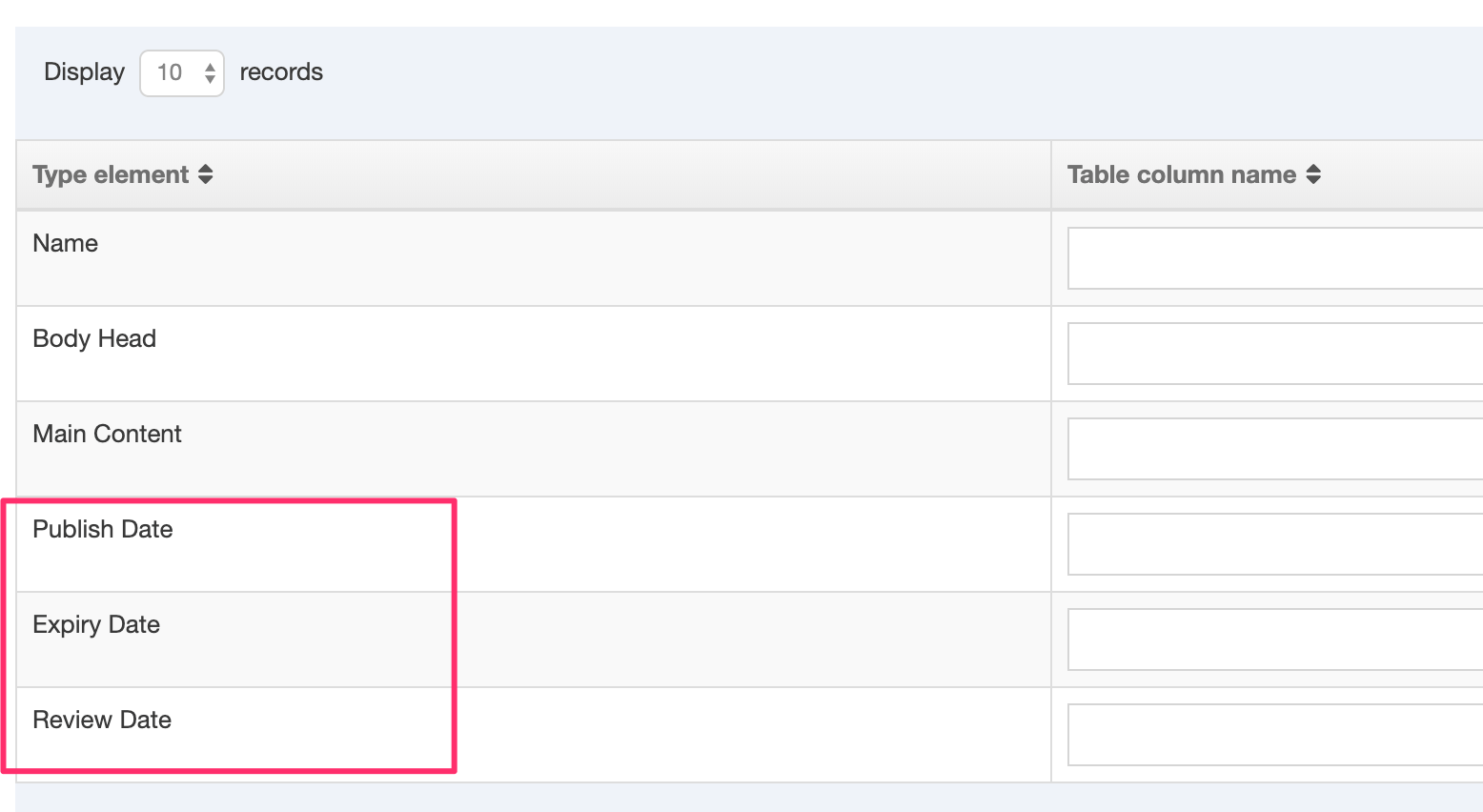The width and height of the screenshot is (1483, 812).
Task: Click the Type element column header text
Action: point(111,174)
